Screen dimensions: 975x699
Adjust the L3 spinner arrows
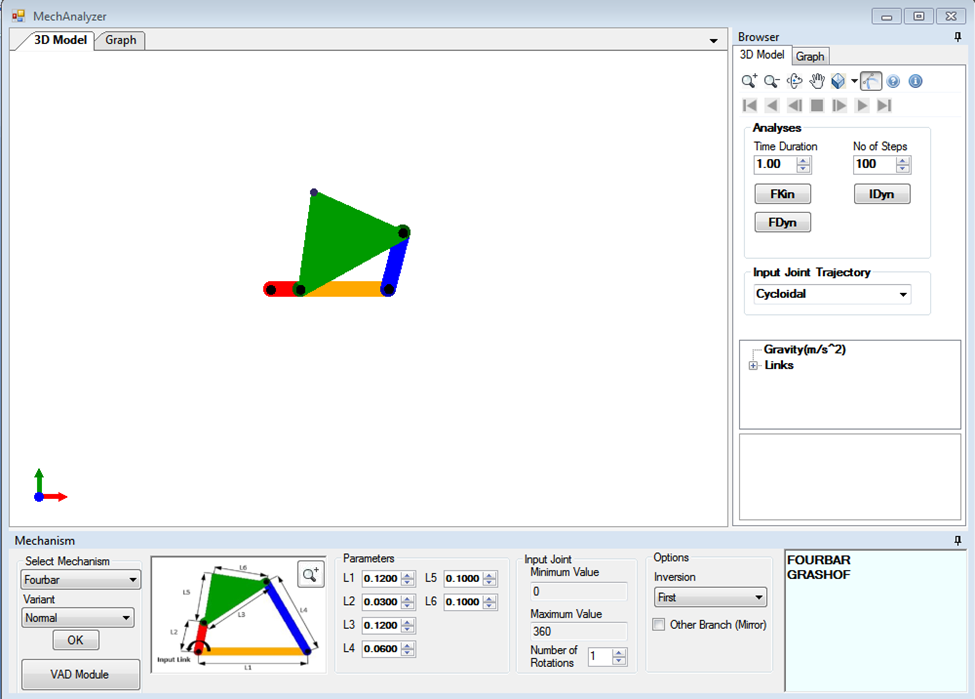407,626
